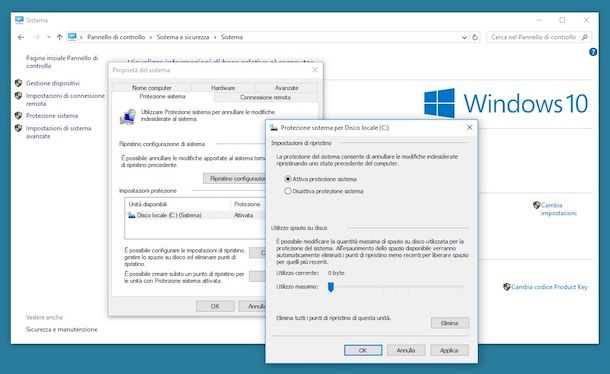
Task: Select the Protezione sistema tab
Action: [x=163, y=97]
